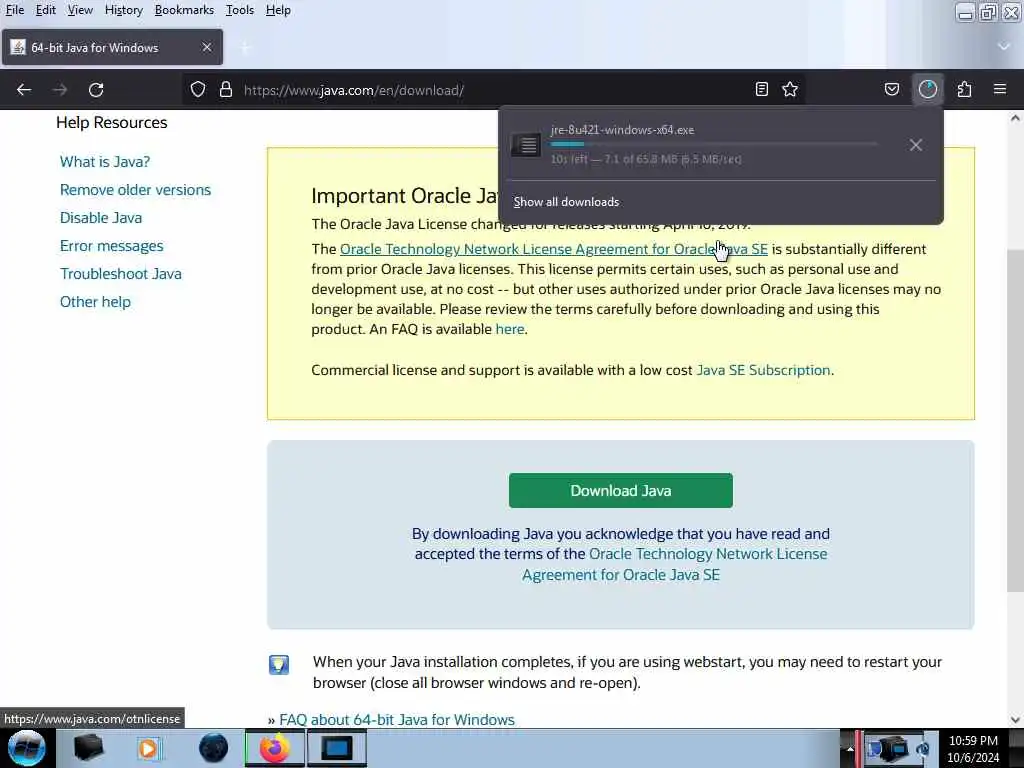Toggle reader view icon in address bar

pyautogui.click(x=761, y=89)
